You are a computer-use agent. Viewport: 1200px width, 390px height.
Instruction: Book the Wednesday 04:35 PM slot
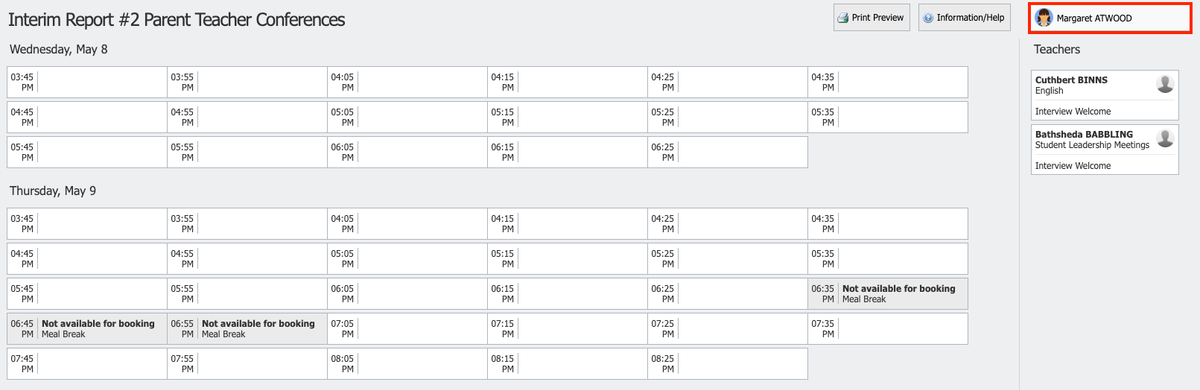888,82
